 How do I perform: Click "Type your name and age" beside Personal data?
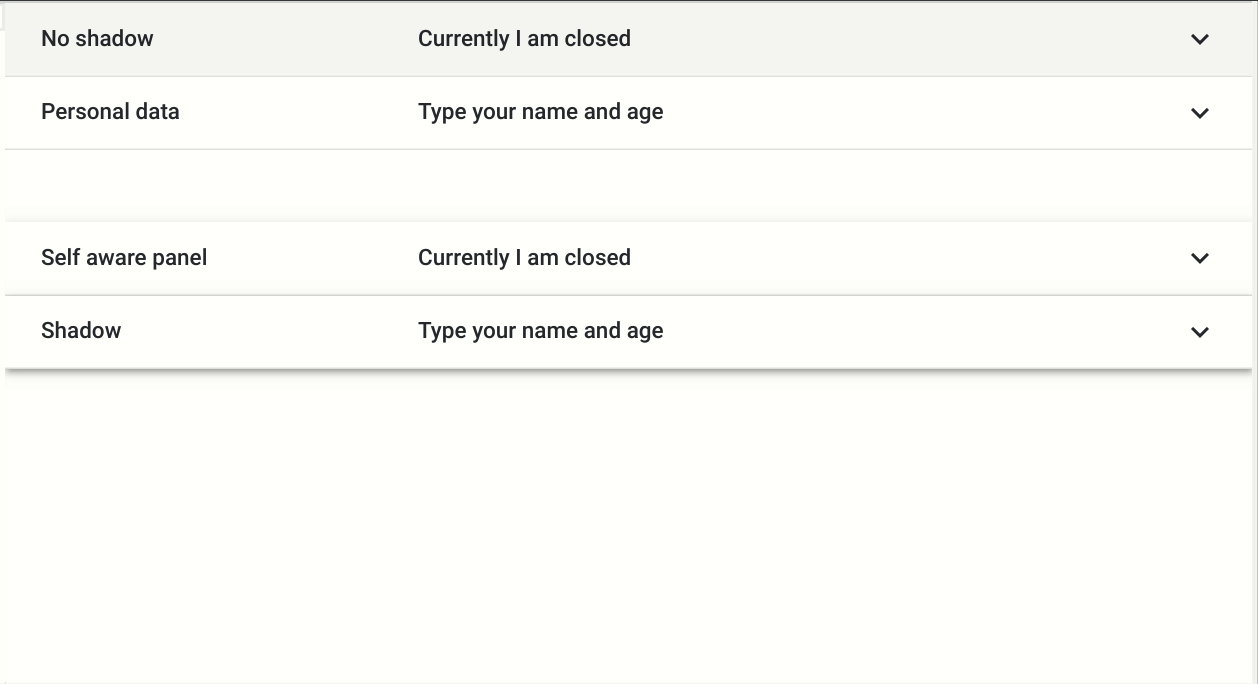[x=540, y=112]
